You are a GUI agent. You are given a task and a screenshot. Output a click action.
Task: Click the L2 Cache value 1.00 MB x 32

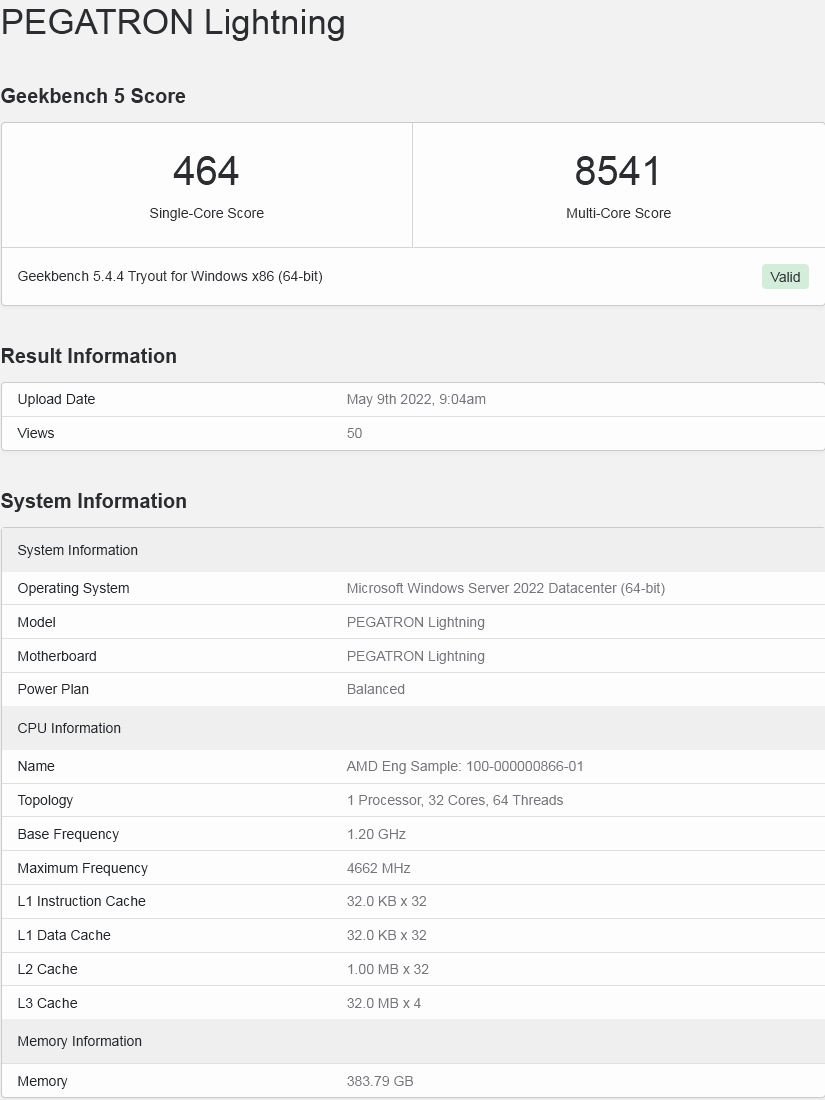[387, 969]
